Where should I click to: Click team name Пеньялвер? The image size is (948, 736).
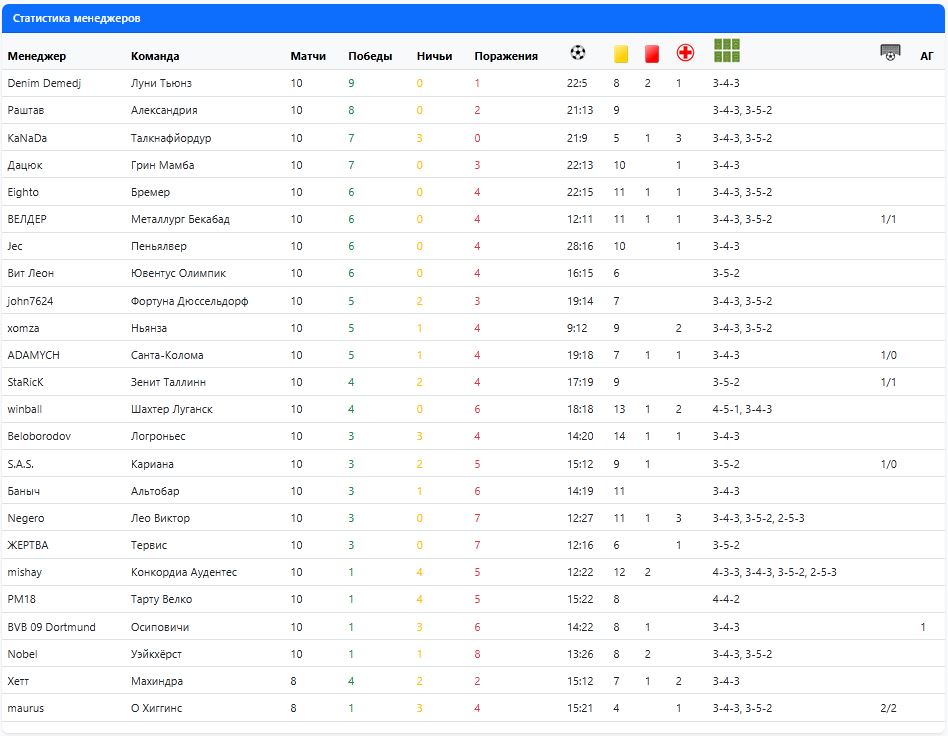(158, 246)
